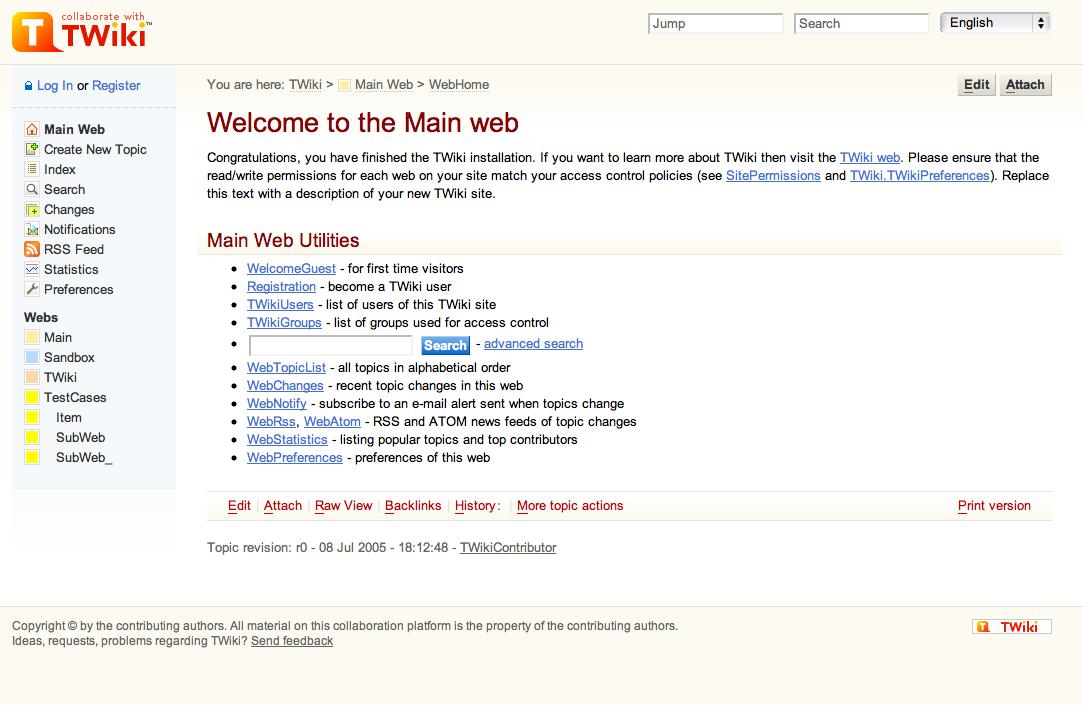Click the RSS Feed orange icon
Viewport: 1083px width, 705px height.
(x=32, y=249)
